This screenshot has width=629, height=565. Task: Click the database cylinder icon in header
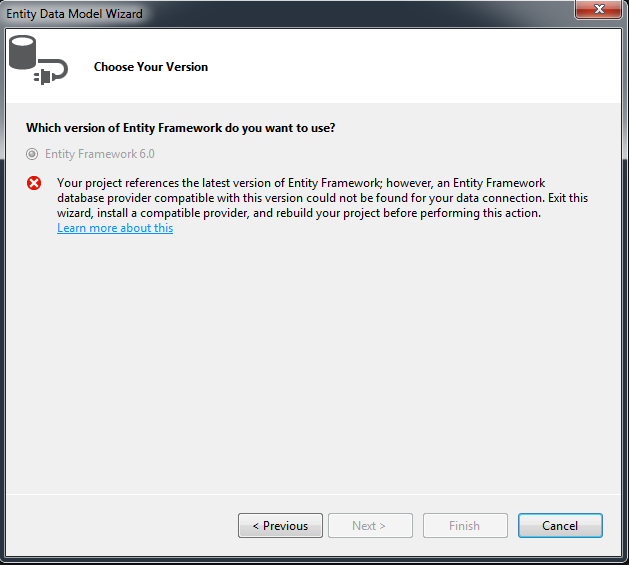22,53
